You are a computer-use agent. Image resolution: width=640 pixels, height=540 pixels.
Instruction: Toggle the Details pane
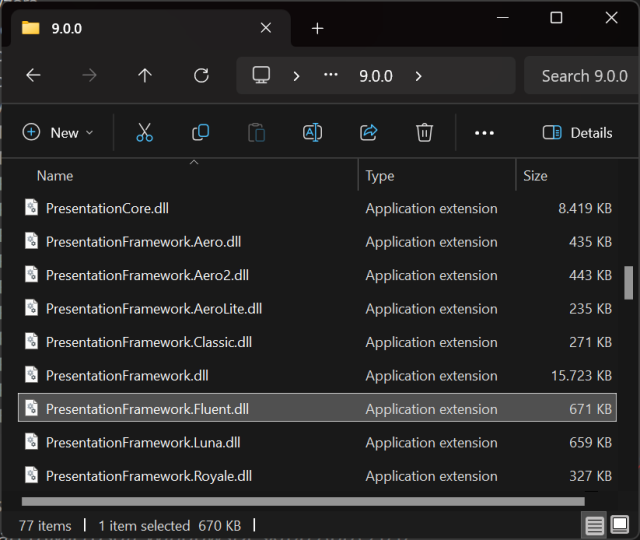click(x=577, y=132)
